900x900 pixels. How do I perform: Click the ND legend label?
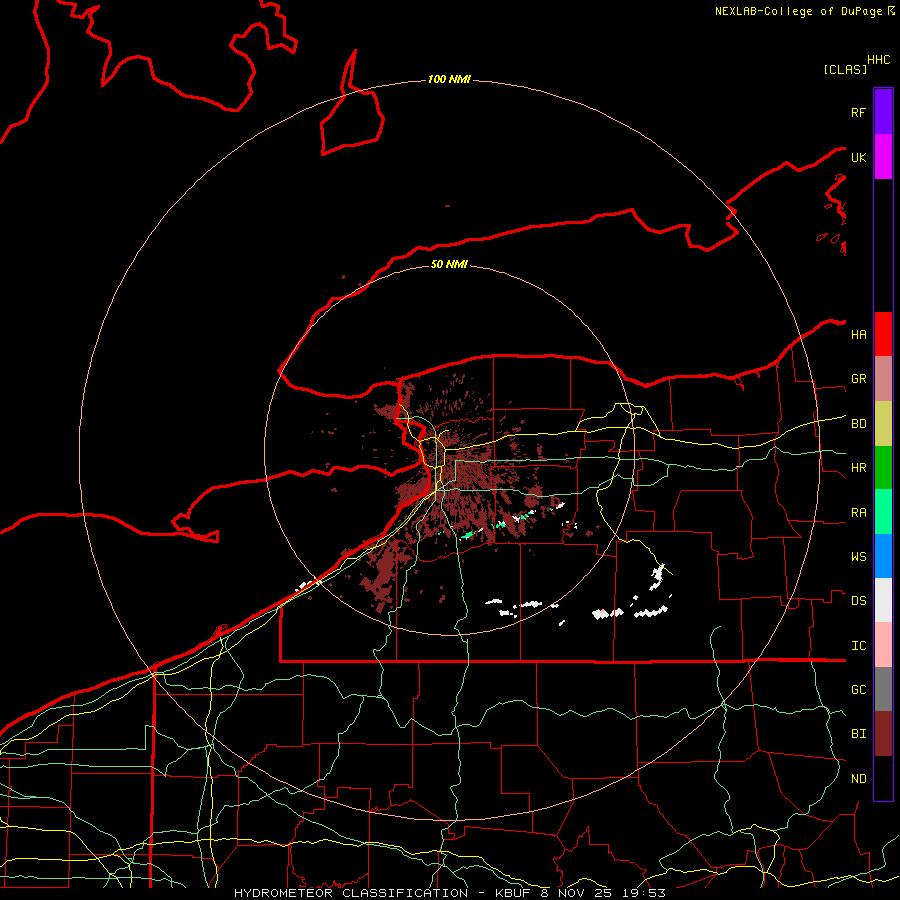(858, 779)
